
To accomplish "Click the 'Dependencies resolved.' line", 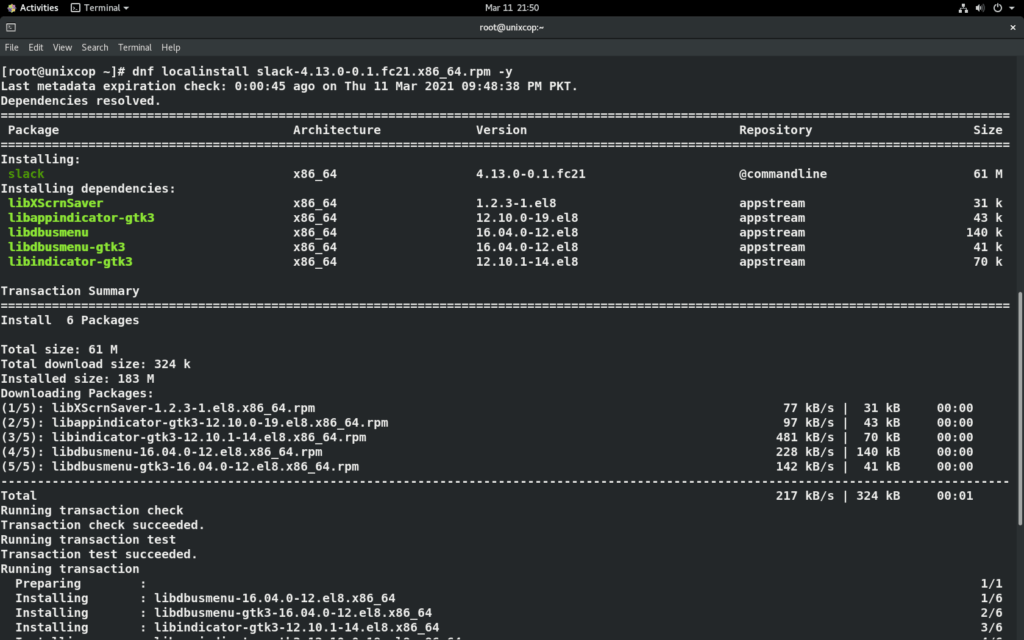I will click(80, 101).
